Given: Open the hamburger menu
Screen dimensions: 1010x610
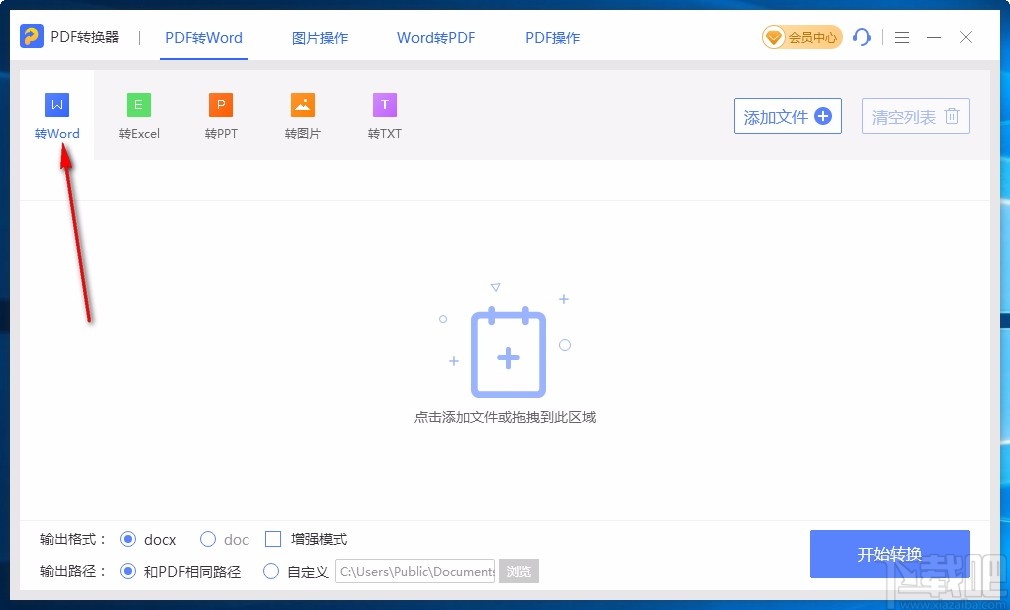Looking at the screenshot, I should [x=901, y=37].
